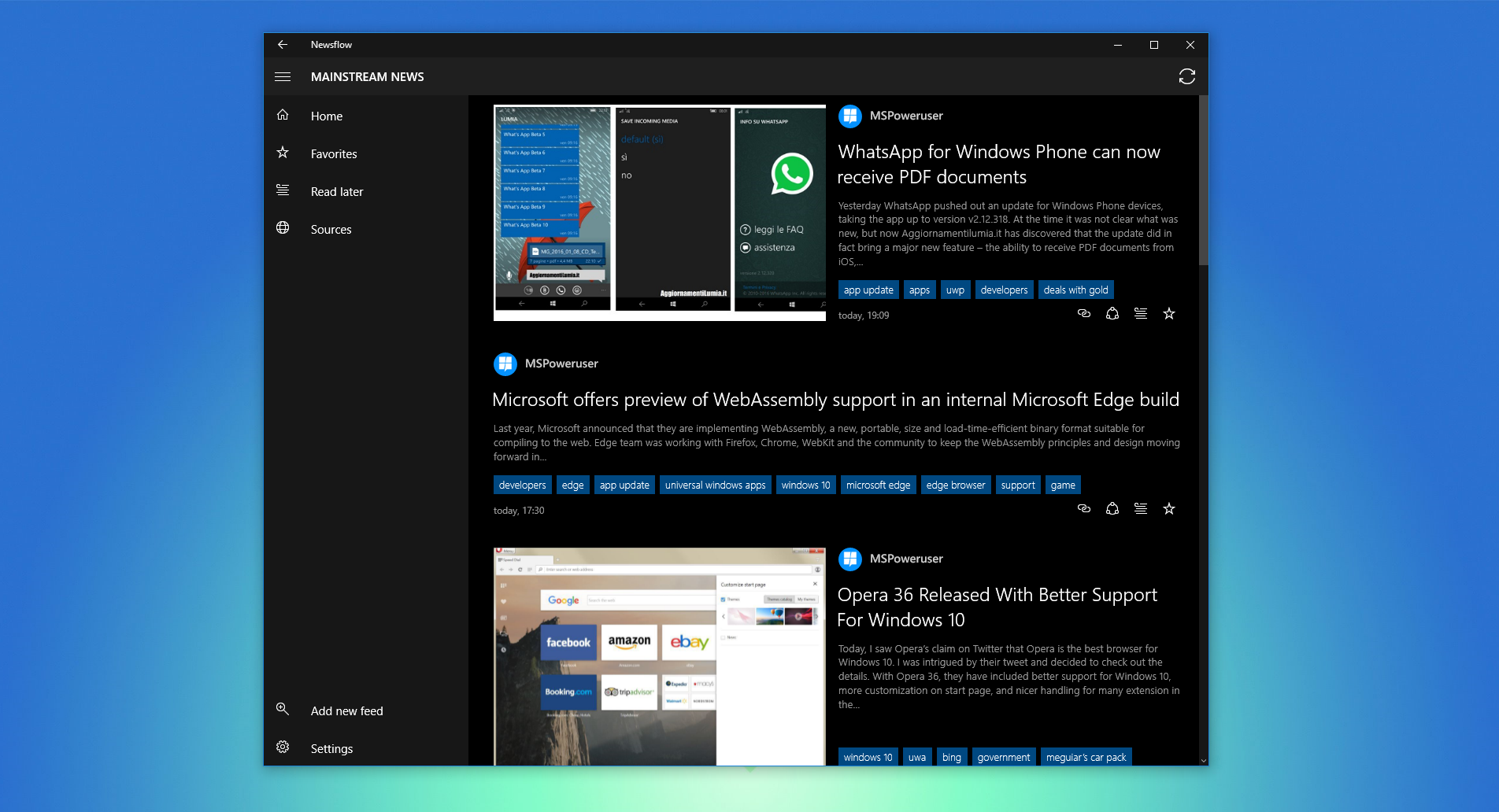
Task: Click MSPoweruser logo on WebAssembly article
Action: click(505, 364)
